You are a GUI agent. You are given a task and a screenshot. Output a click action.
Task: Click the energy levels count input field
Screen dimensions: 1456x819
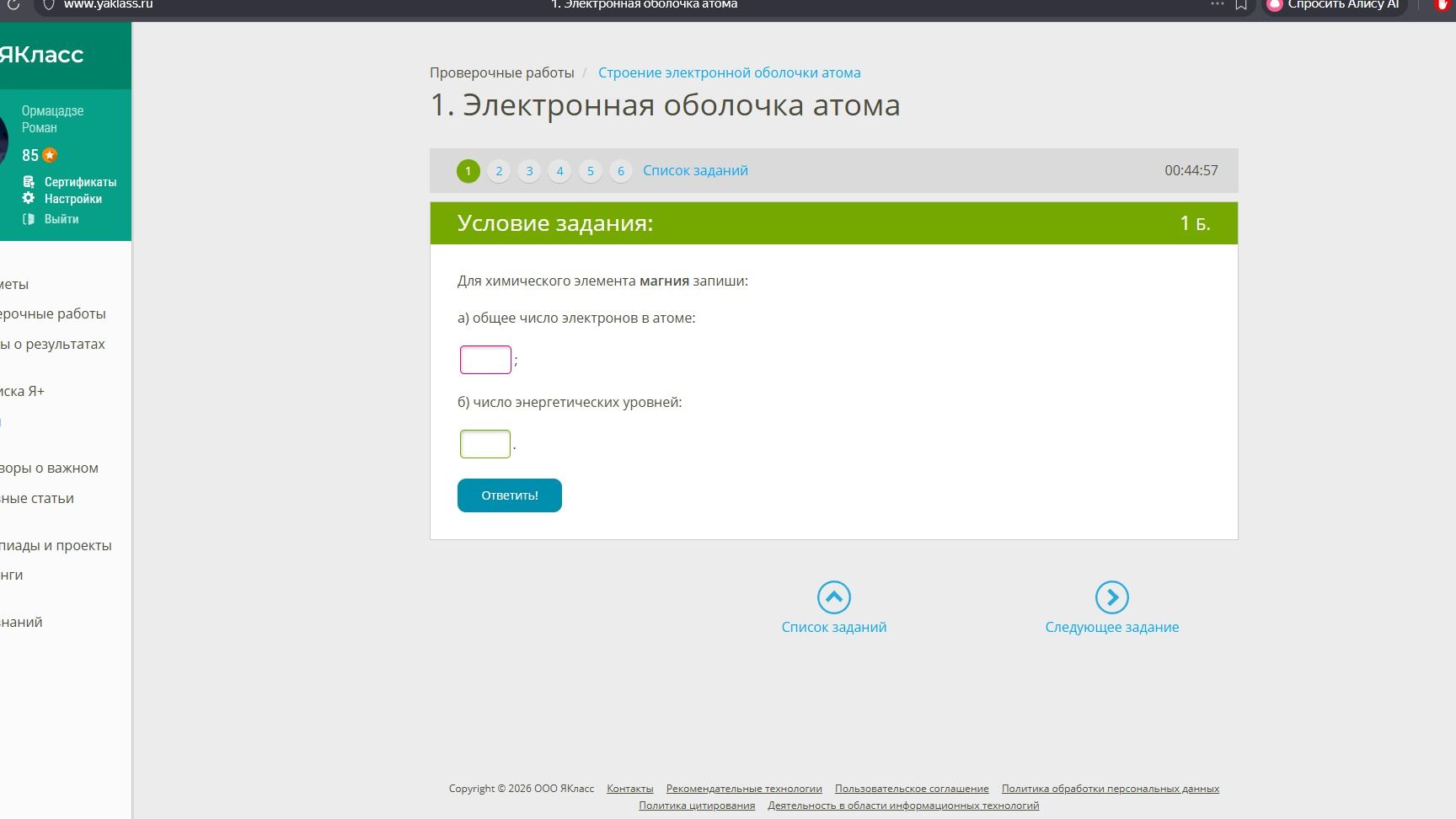point(485,444)
